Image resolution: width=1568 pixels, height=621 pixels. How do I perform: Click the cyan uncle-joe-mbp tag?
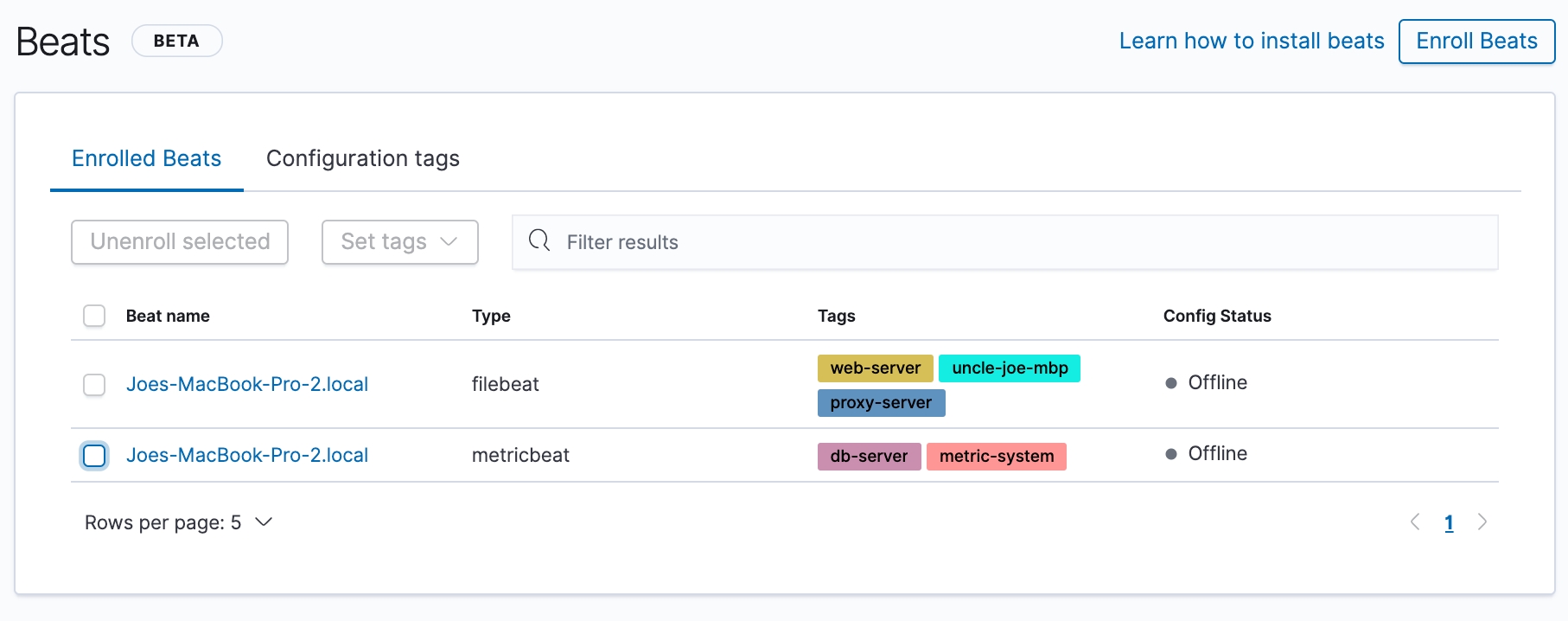coord(1009,368)
